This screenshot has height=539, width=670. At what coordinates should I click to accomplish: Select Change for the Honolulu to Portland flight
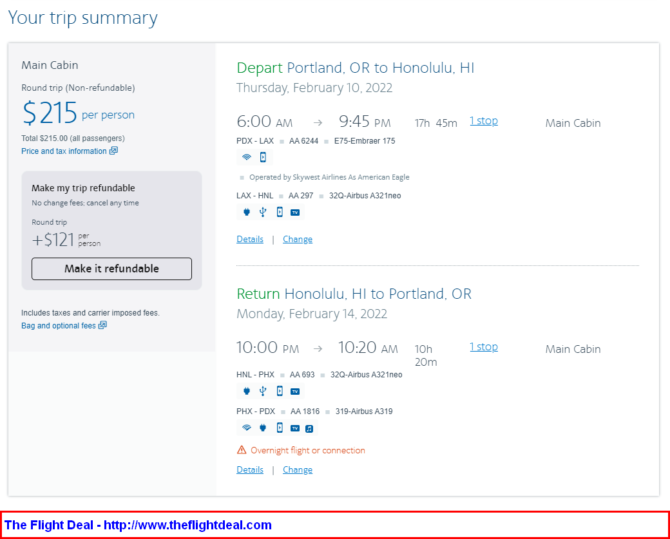(297, 470)
